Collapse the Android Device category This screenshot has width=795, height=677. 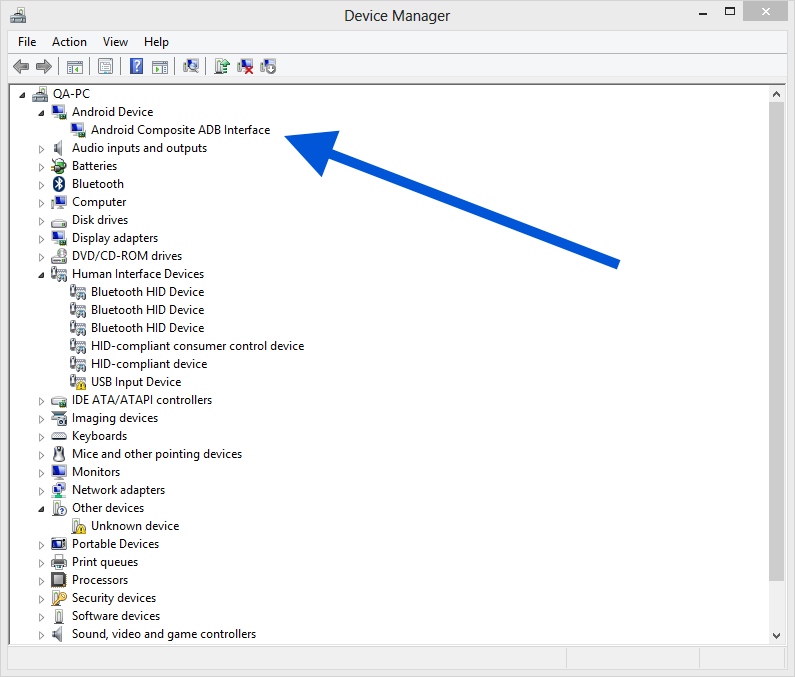click(x=41, y=113)
